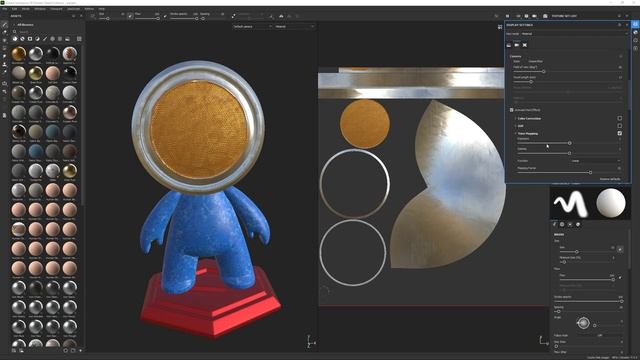
Task: Click the material sphere preview thumbnail
Action: 611,203
